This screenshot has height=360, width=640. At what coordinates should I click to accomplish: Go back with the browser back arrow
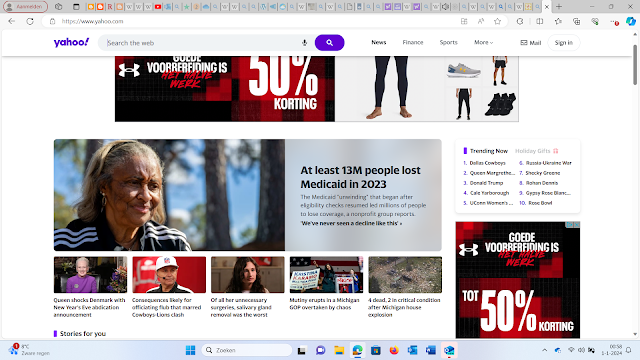pos(11,21)
